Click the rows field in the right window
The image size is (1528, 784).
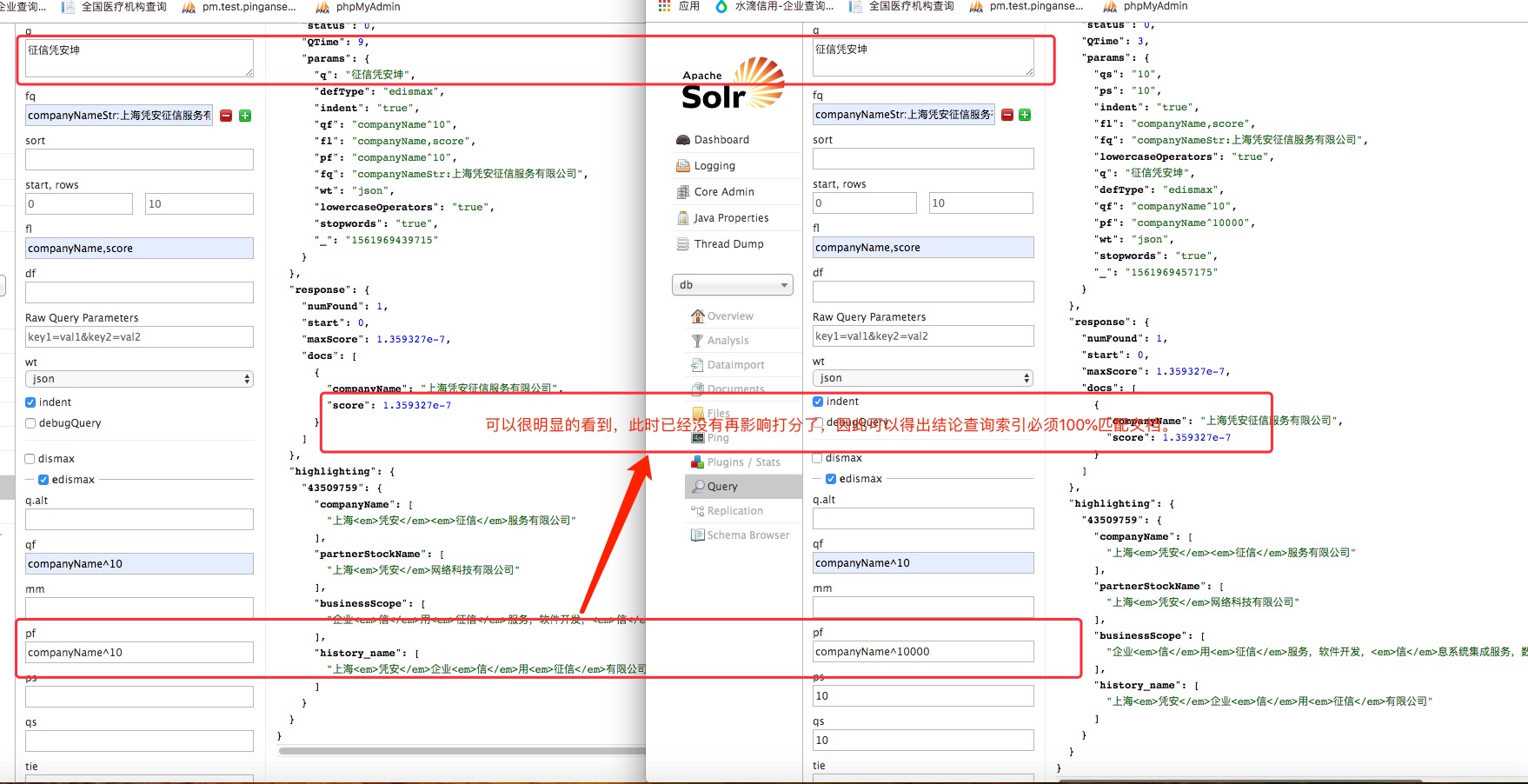click(981, 203)
